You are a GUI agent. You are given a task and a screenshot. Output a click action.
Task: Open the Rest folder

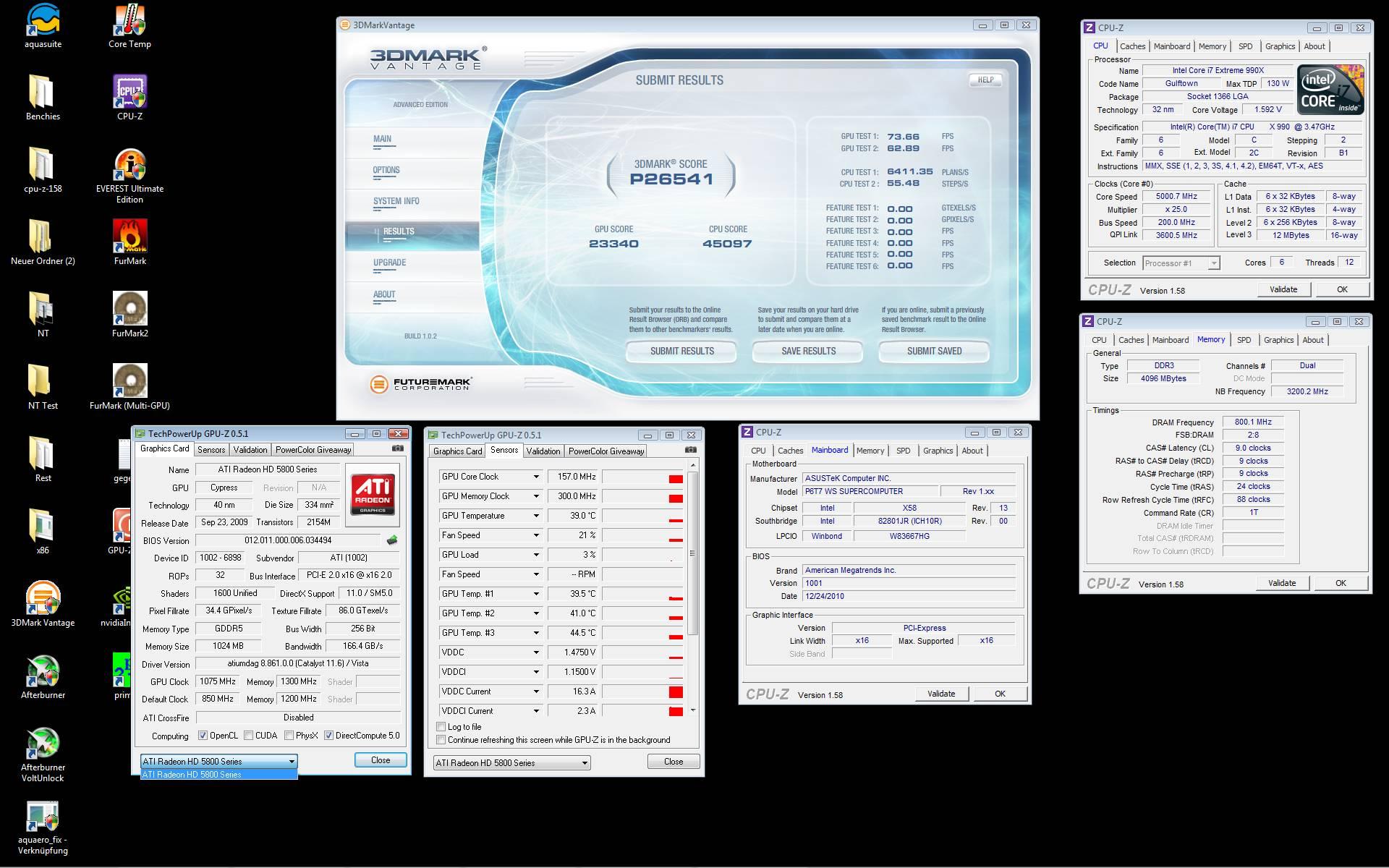click(x=43, y=460)
